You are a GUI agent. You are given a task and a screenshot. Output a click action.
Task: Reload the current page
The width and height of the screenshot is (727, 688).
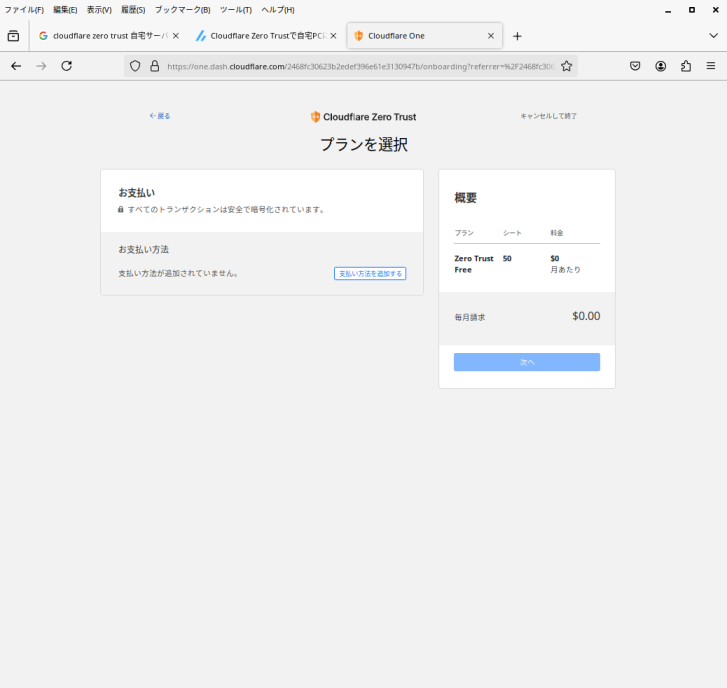67,66
